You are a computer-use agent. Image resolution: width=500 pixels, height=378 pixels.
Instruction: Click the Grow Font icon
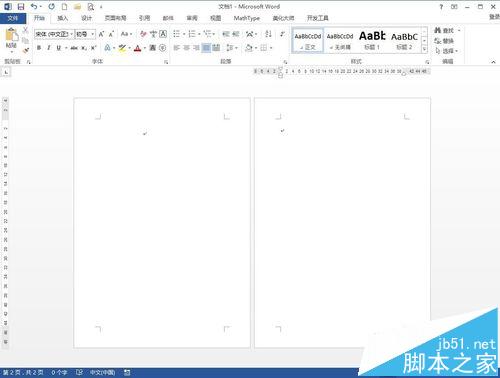coord(102,34)
